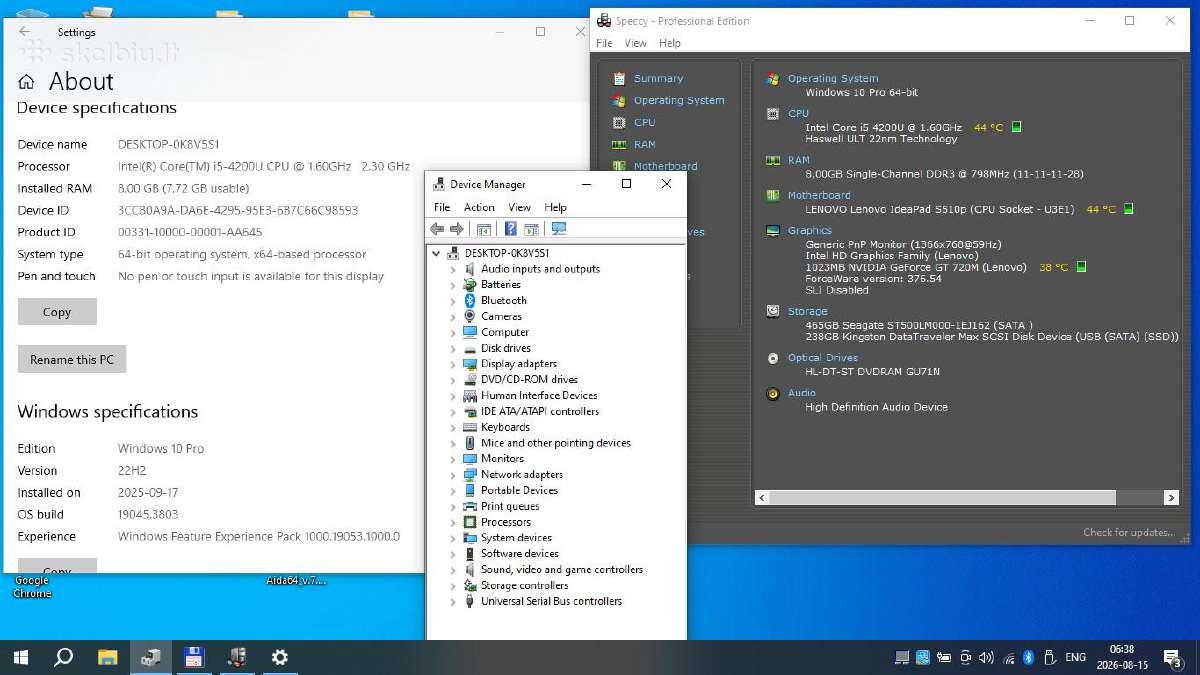
Task: Collapse the DESKTOP-0K8V5S1 root node
Action: click(437, 254)
